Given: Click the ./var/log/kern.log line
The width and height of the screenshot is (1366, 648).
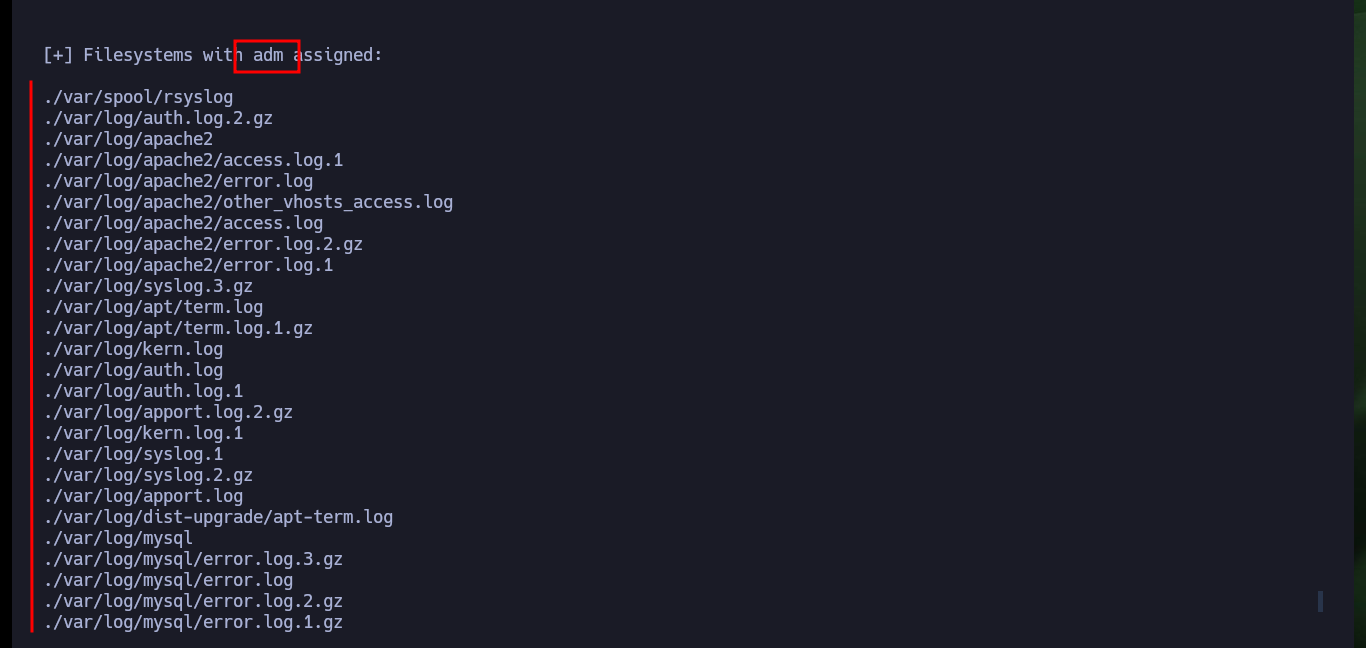Looking at the screenshot, I should [x=133, y=350].
